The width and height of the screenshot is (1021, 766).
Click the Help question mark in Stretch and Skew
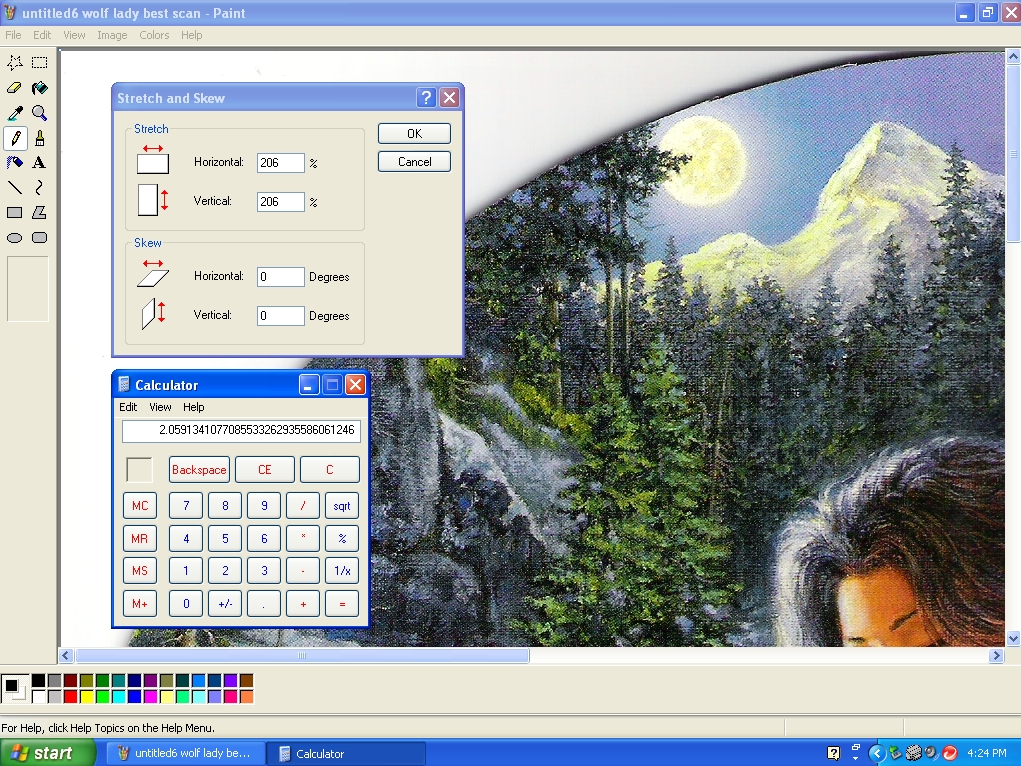426,98
